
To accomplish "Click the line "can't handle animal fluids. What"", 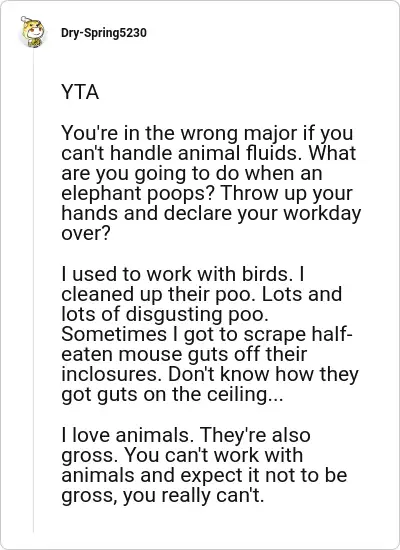I will coord(208,153).
